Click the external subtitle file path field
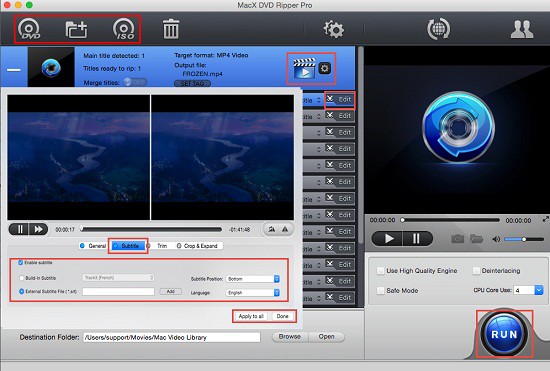Viewport: 550px width, 371px height. (118, 291)
